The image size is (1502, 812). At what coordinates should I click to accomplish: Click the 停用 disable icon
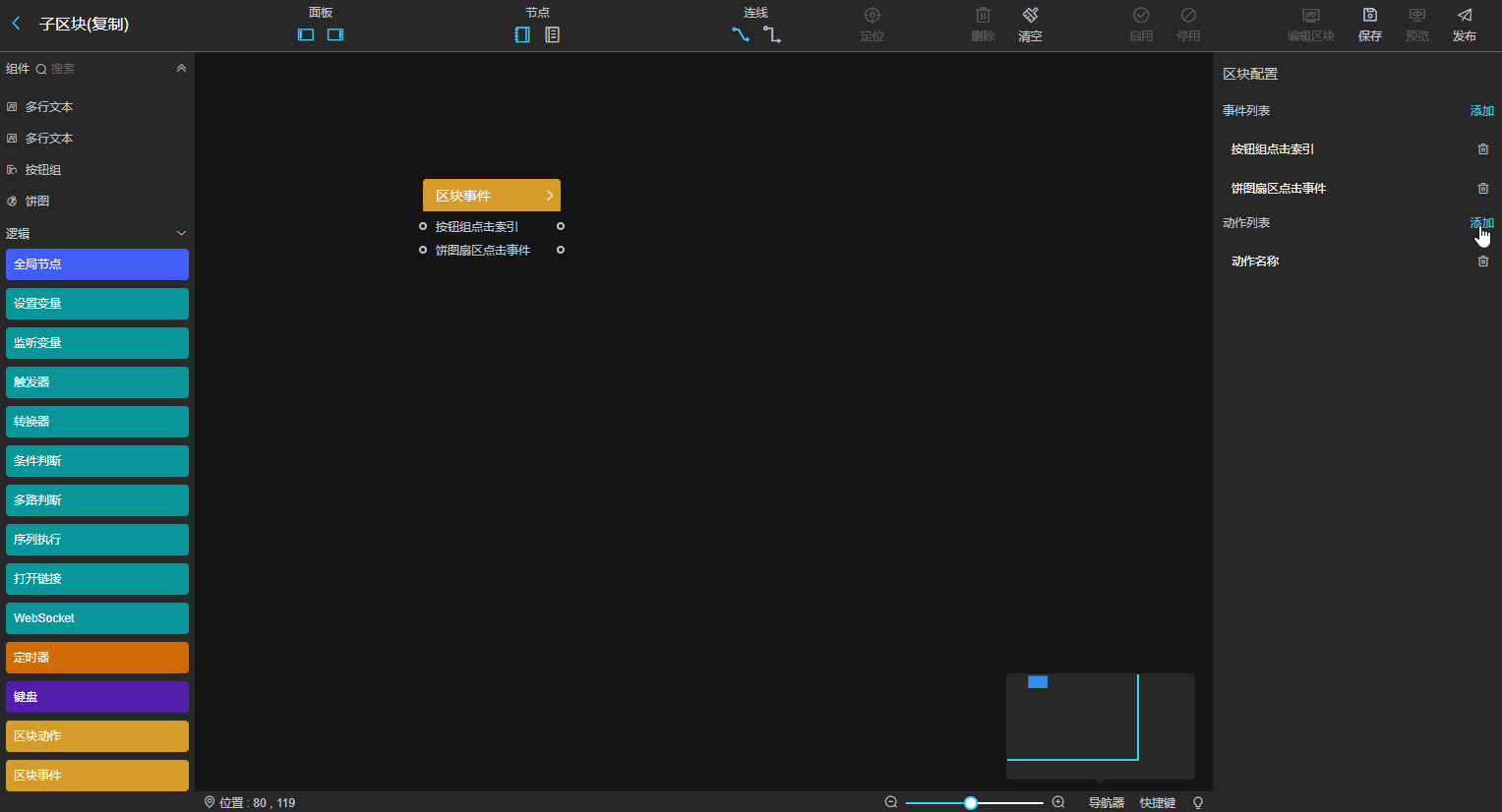[1188, 15]
